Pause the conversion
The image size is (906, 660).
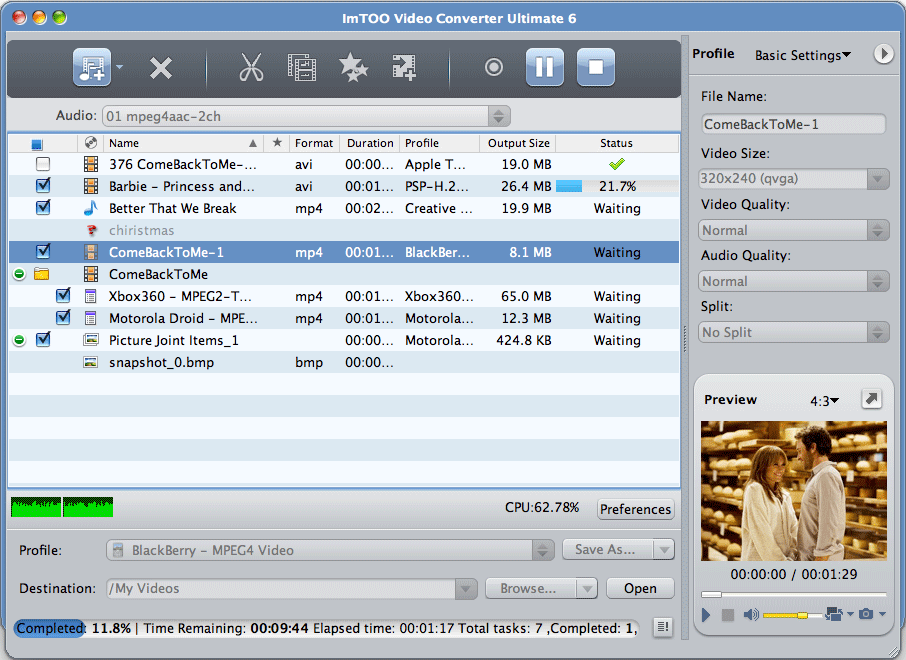tap(544, 67)
